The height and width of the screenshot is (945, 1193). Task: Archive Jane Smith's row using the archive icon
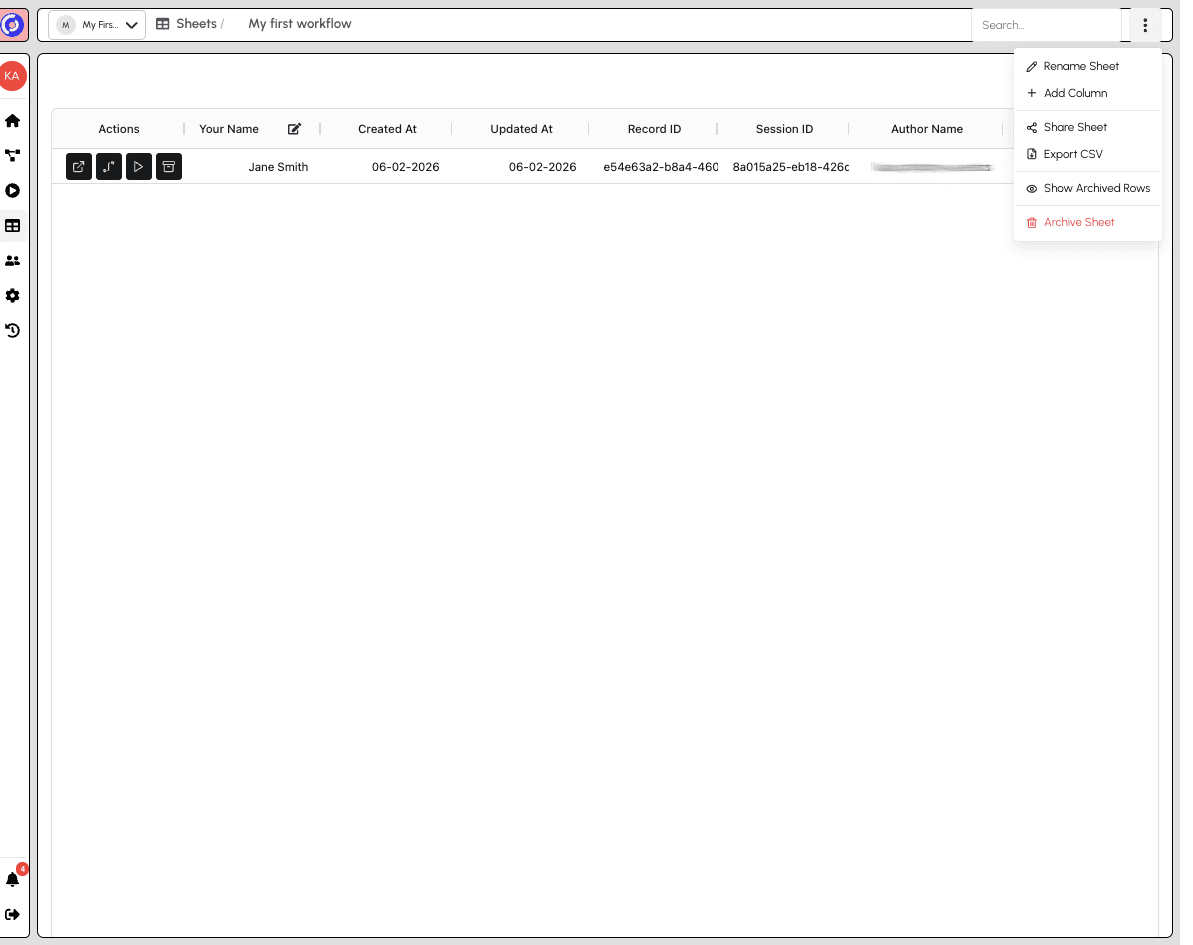point(168,166)
